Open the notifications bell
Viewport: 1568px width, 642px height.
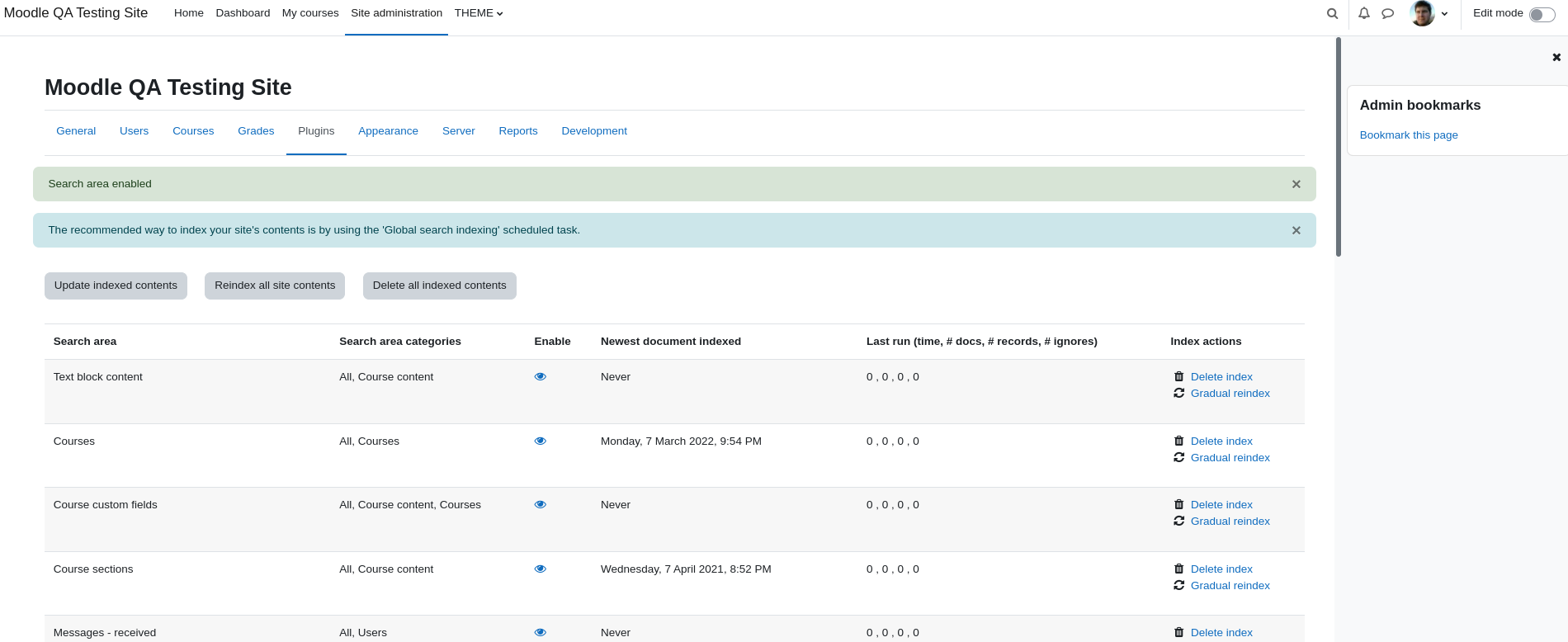(x=1364, y=13)
